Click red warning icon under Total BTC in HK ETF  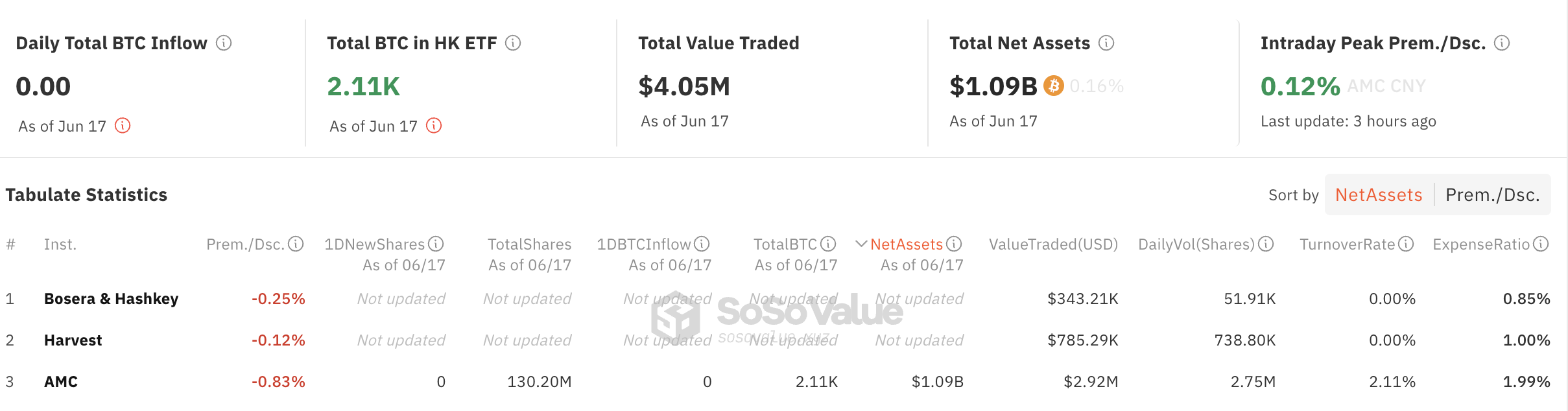pyautogui.click(x=434, y=125)
